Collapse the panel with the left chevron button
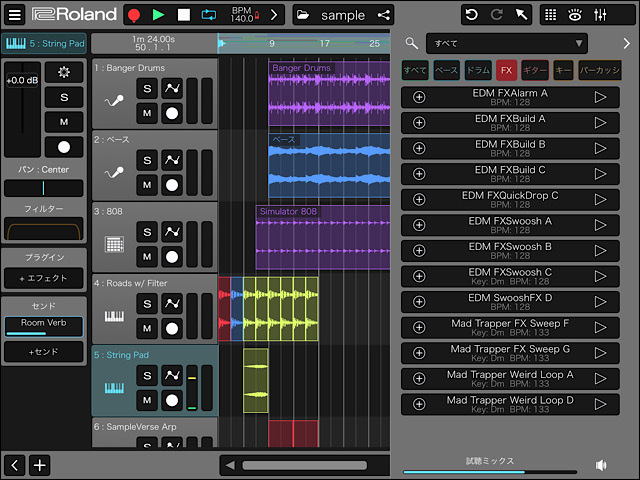This screenshot has height=480, width=640. (x=15, y=465)
